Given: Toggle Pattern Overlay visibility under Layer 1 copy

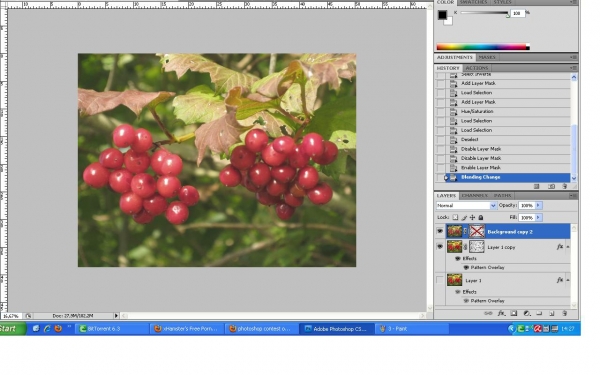Looking at the screenshot, I should pyautogui.click(x=466, y=267).
